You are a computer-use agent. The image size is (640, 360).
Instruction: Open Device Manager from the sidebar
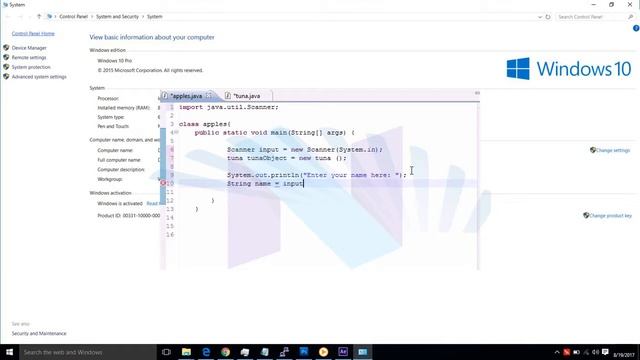pyautogui.click(x=29, y=48)
